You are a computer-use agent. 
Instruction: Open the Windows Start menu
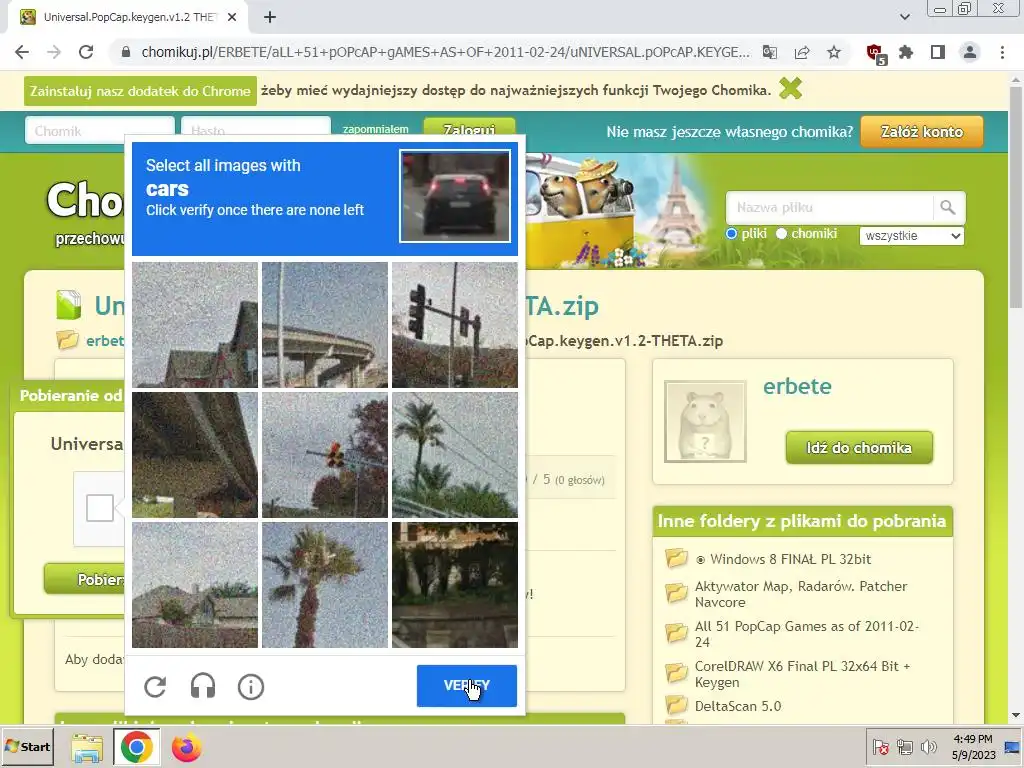tap(27, 746)
